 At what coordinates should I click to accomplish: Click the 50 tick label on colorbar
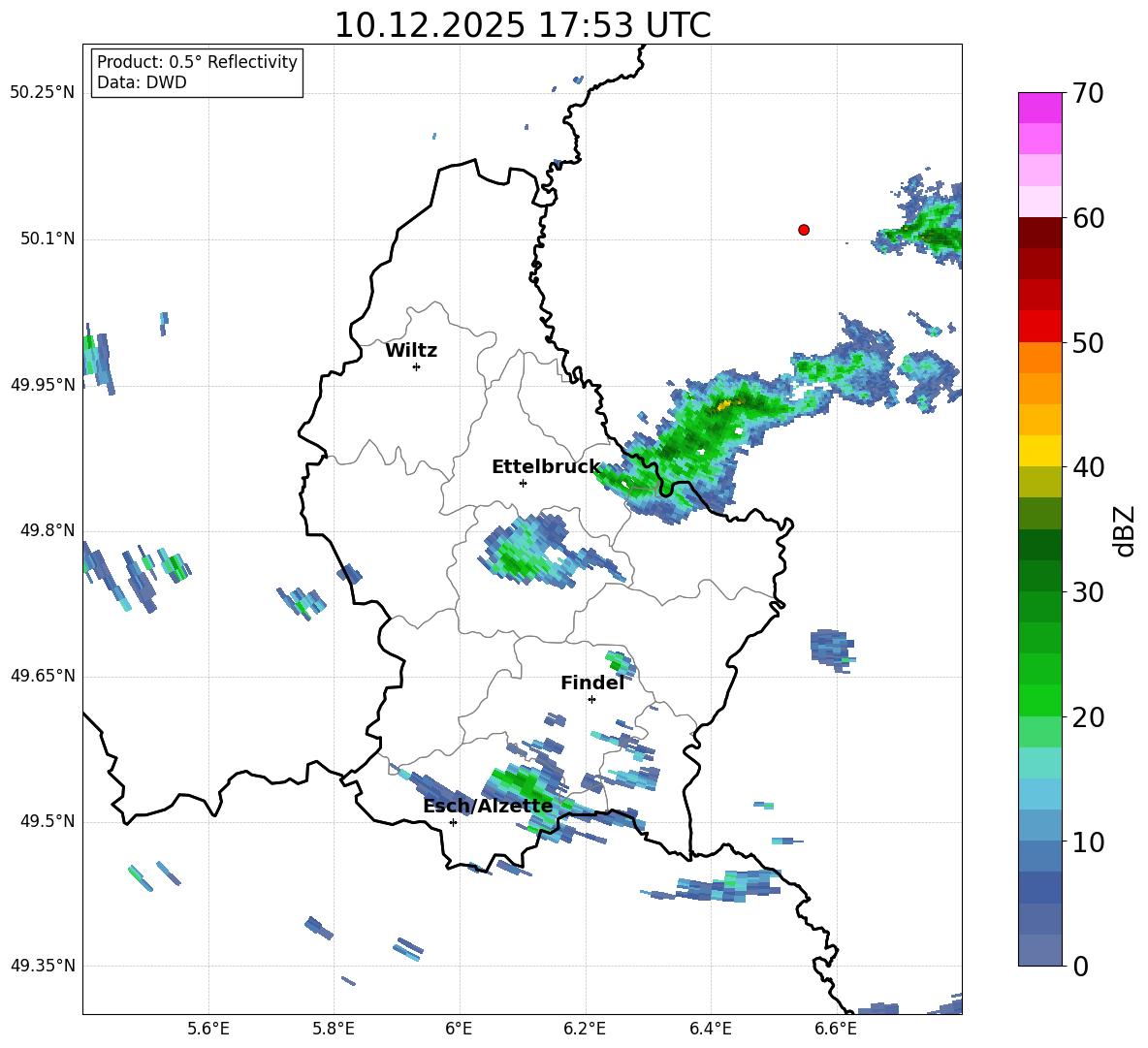1088,343
